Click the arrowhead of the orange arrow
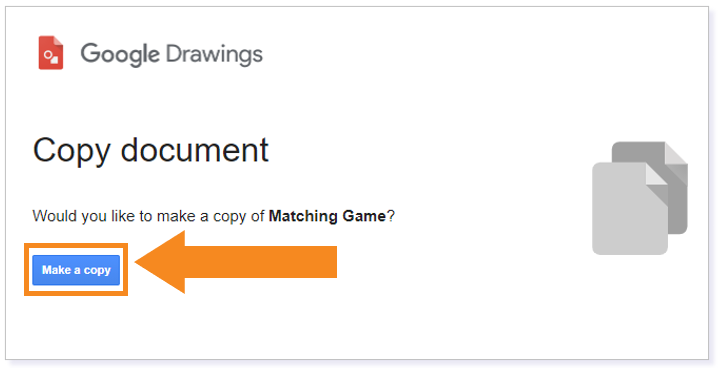This screenshot has width=719, height=368. 160,262
